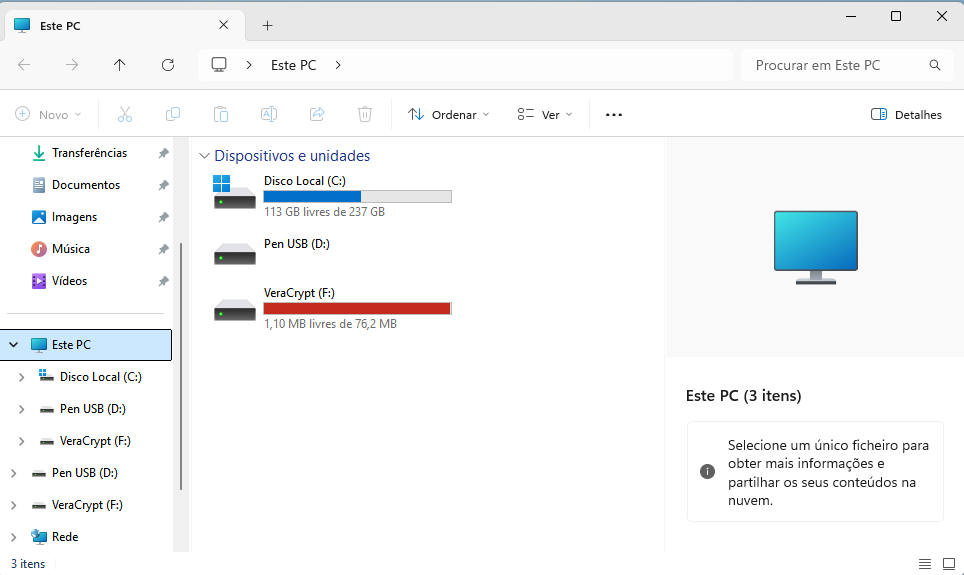Toggle the Detalhes pane button
This screenshot has height=575, width=964.
pos(906,115)
